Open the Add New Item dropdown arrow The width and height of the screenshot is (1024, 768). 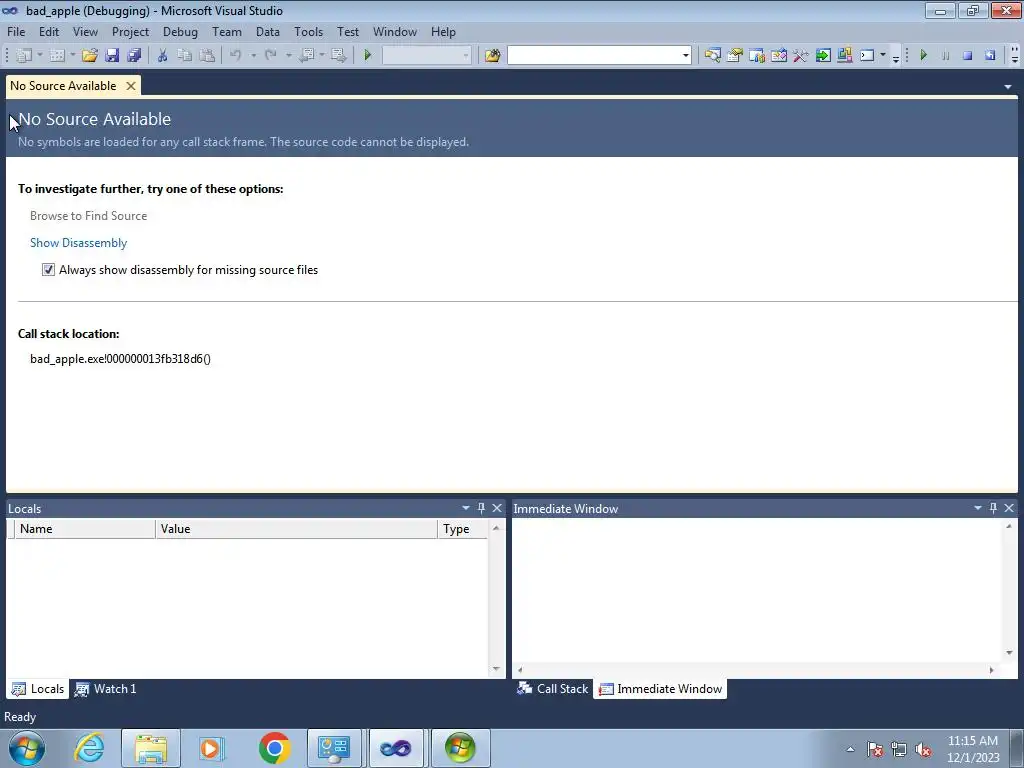72,56
